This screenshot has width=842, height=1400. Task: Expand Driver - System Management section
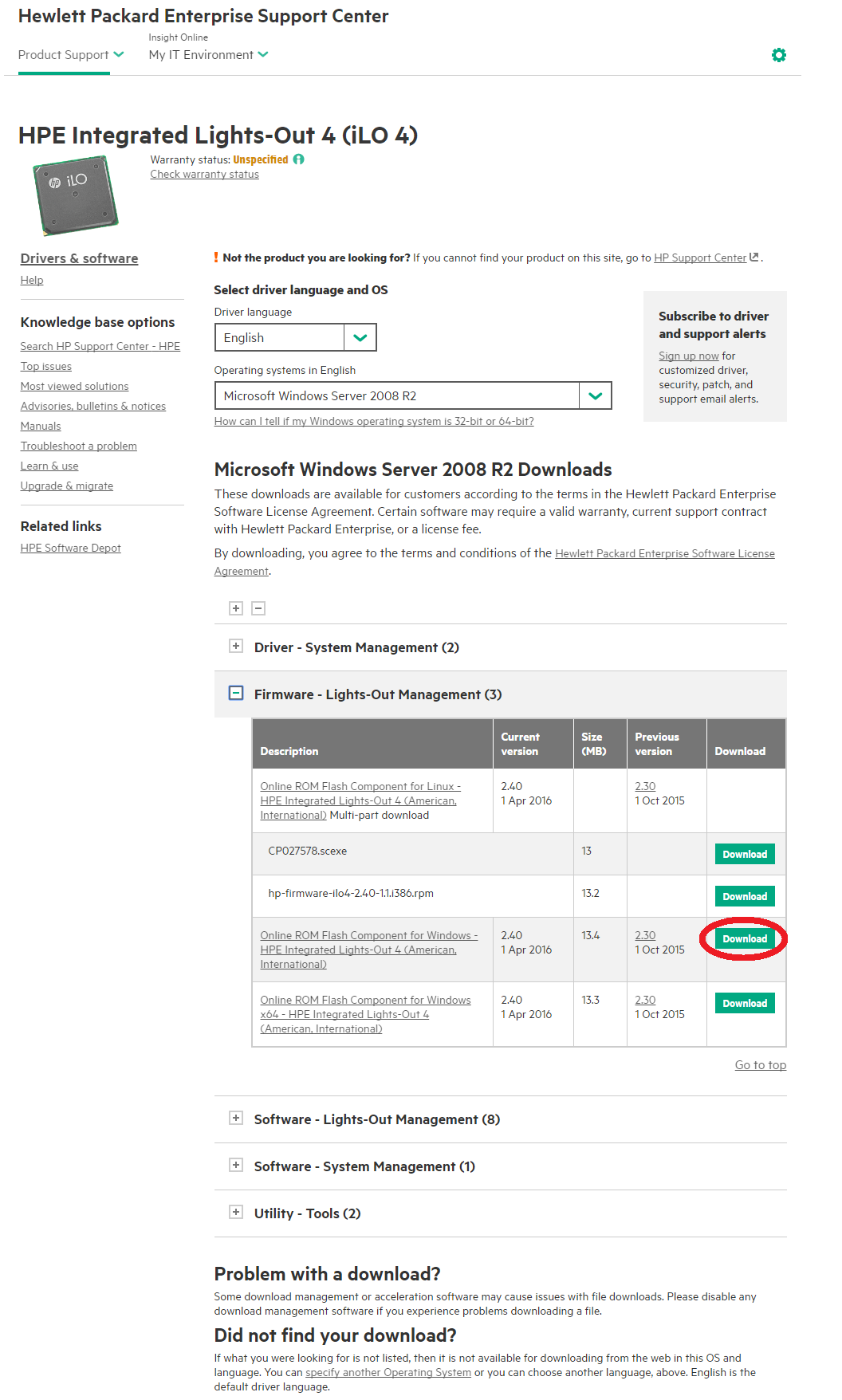point(236,647)
